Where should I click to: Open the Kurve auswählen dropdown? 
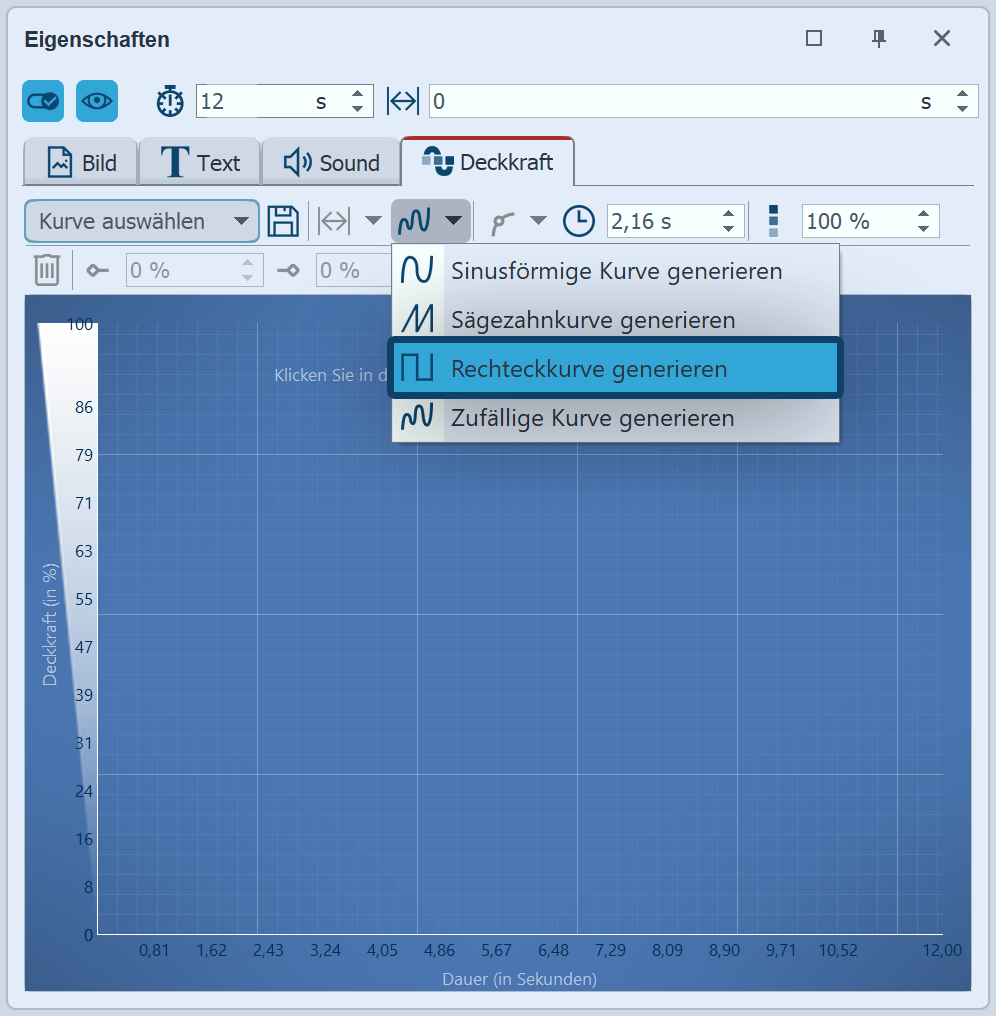(142, 222)
